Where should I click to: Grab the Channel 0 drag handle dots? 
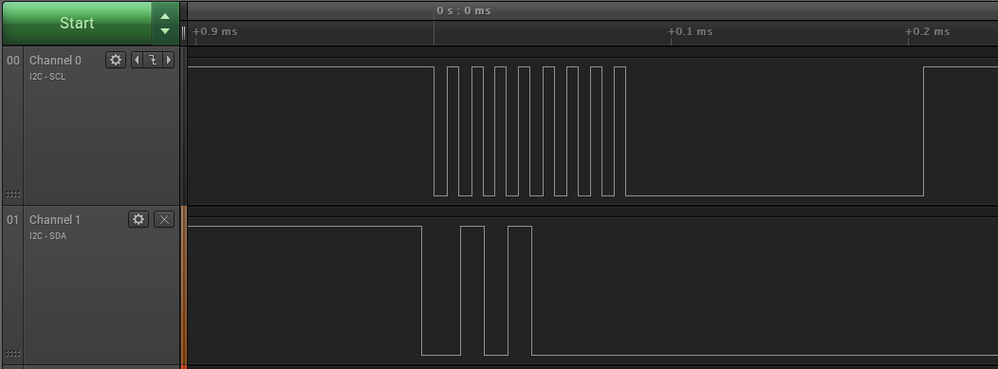point(13,194)
